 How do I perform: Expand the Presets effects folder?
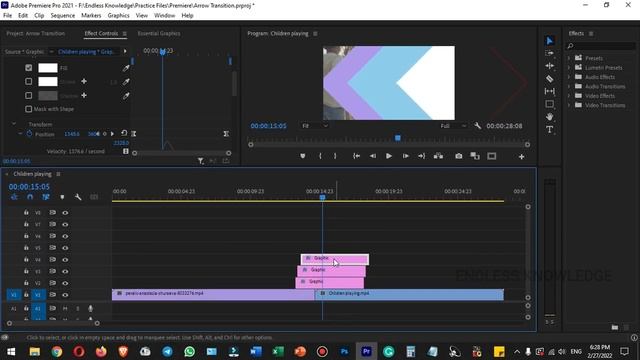point(569,58)
